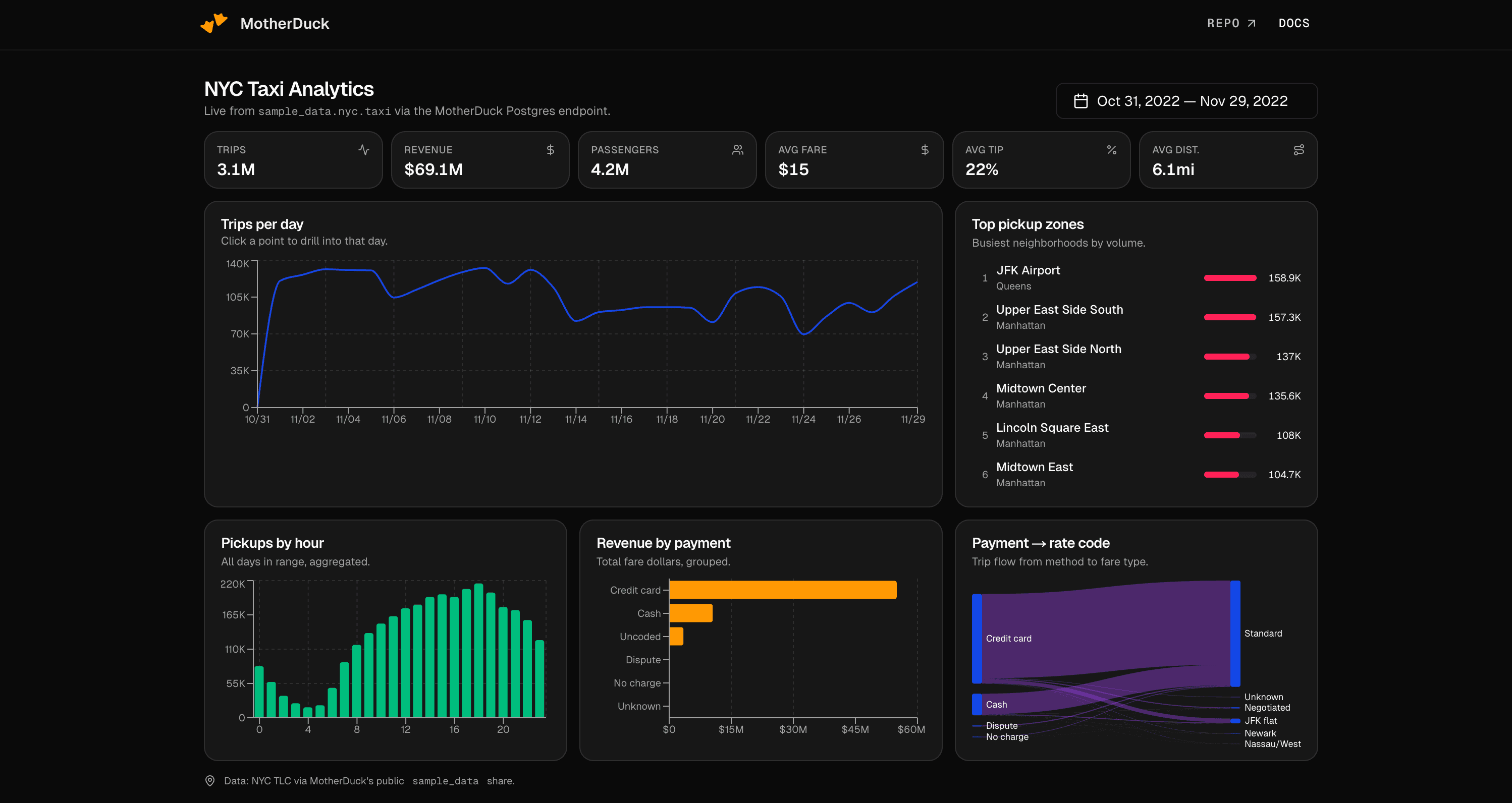Click the Cash revenue bar
The image size is (1512, 803).
point(691,613)
